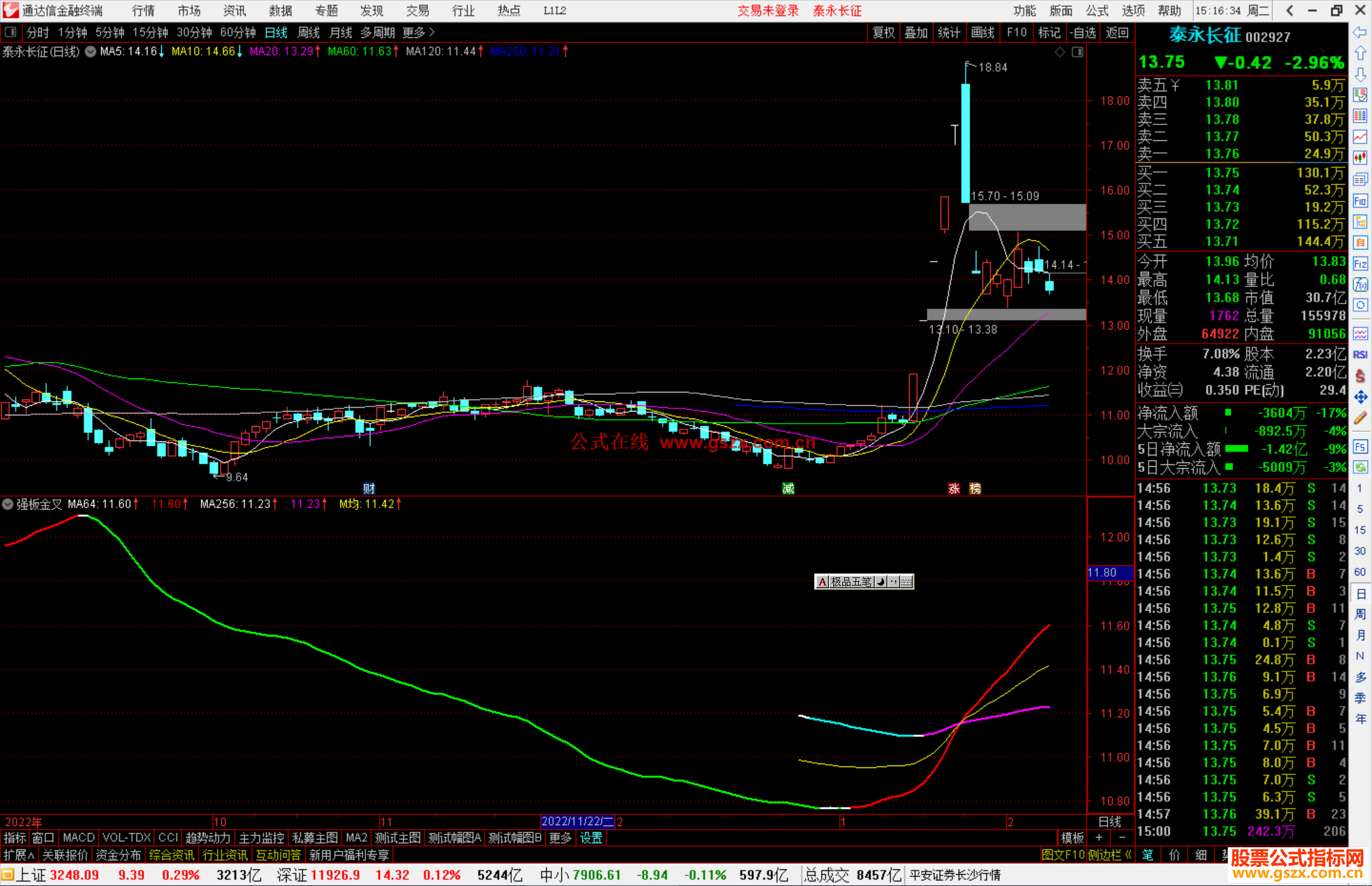Open the candlestick chart icon in sidebar
Screen dimensions: 1372x886
click(1360, 158)
